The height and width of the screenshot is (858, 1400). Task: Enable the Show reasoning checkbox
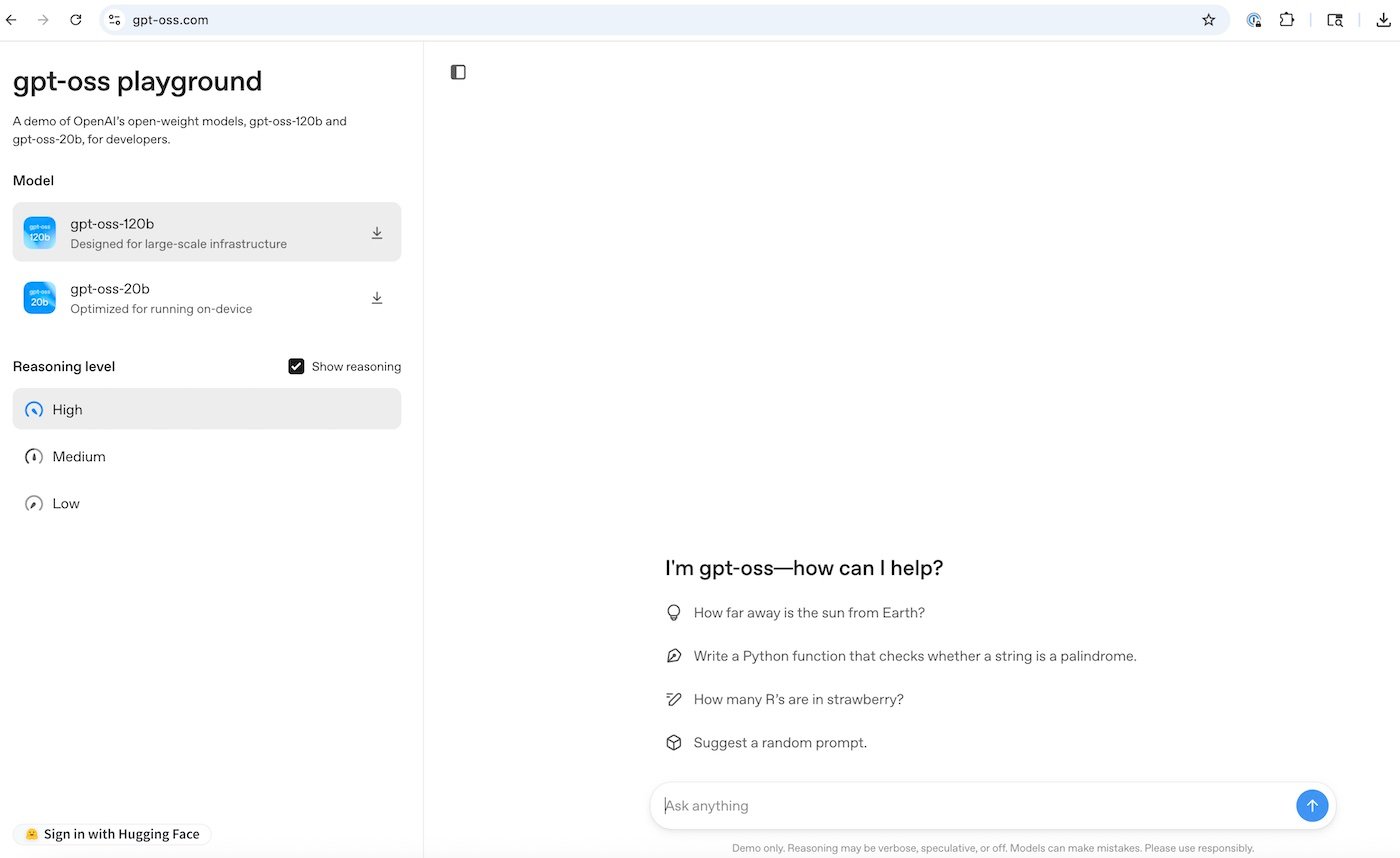(x=296, y=366)
